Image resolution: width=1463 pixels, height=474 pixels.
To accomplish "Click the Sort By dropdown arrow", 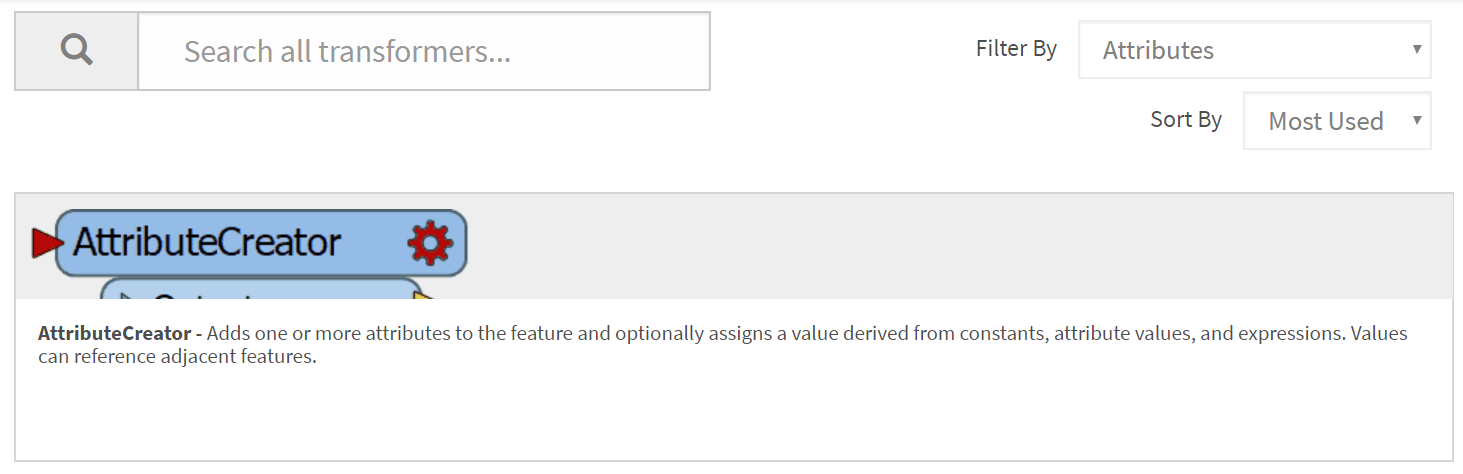I will pyautogui.click(x=1416, y=120).
